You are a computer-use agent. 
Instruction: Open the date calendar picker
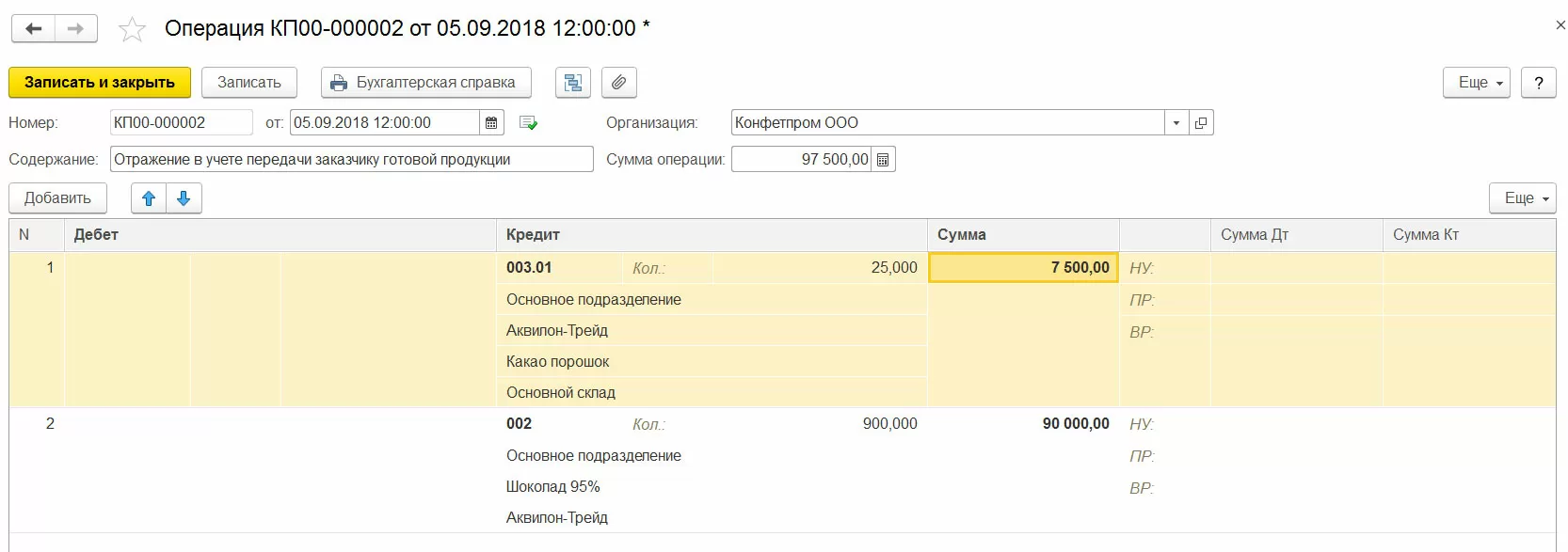(491, 123)
